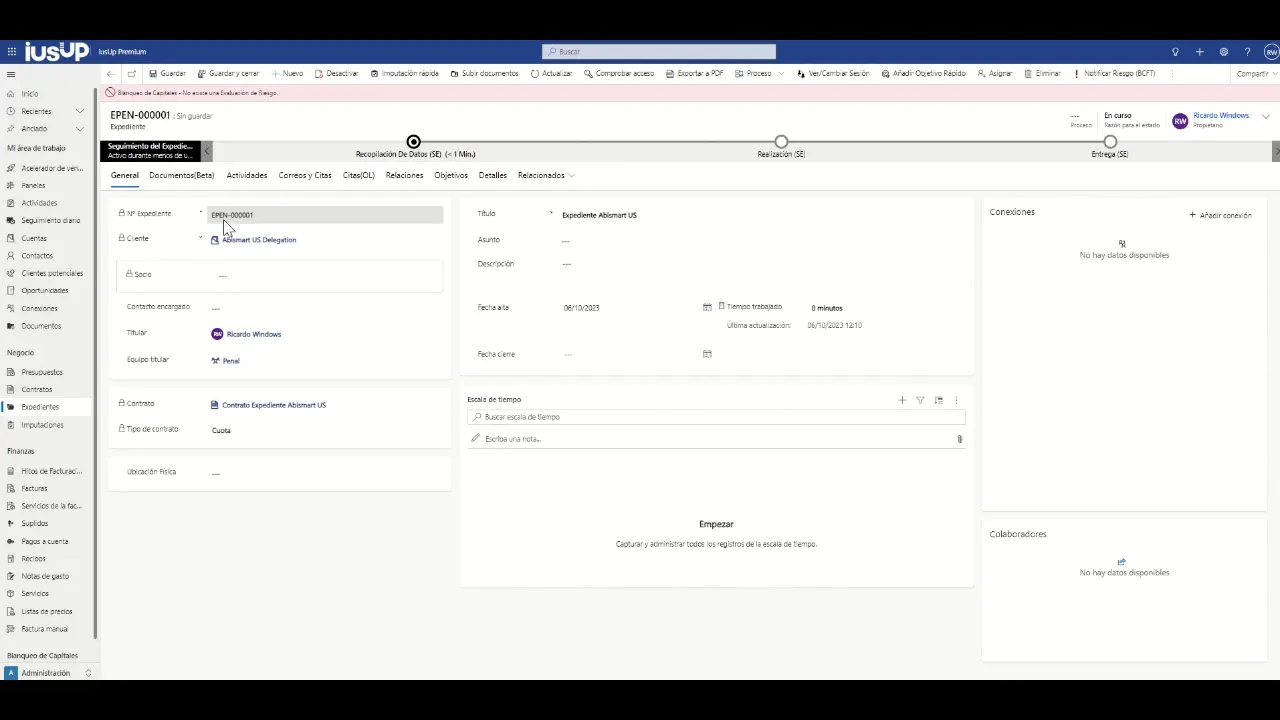
Task: Click Exportar a PDF in the toolbar
Action: (x=694, y=74)
